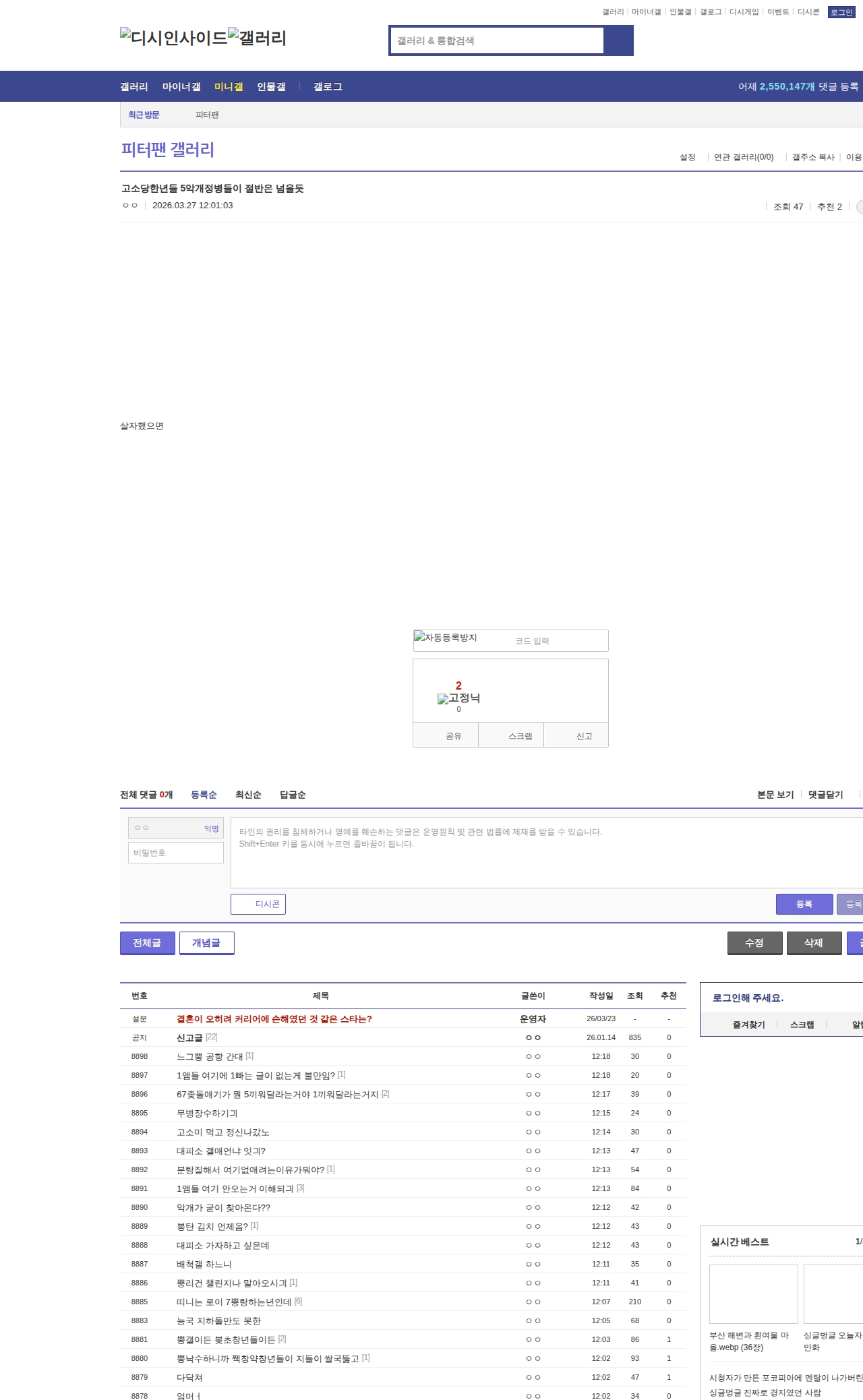Screen dimensions: 863x1400
Task: Open post titled 무병장수하기괴
Action: tap(207, 1113)
